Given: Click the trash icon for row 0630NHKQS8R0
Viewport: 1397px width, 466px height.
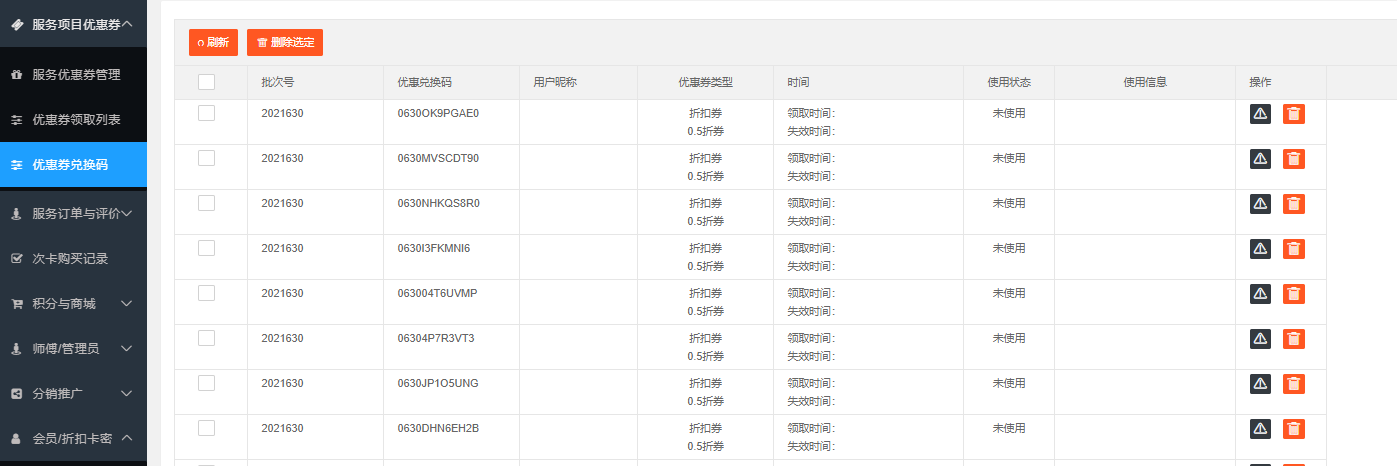Looking at the screenshot, I should click(1294, 204).
